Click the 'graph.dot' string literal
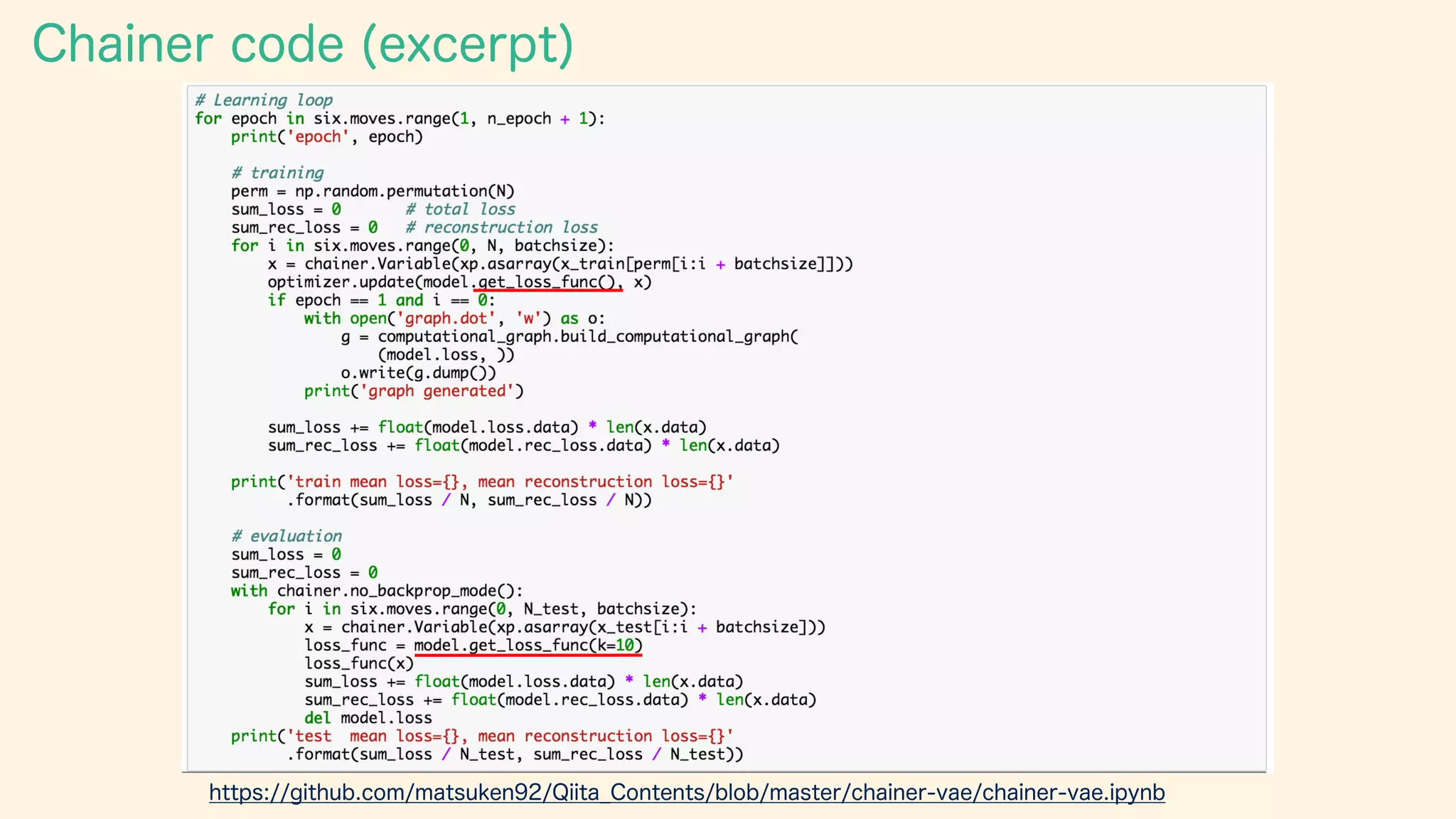This screenshot has width=1456, height=819. [446, 318]
